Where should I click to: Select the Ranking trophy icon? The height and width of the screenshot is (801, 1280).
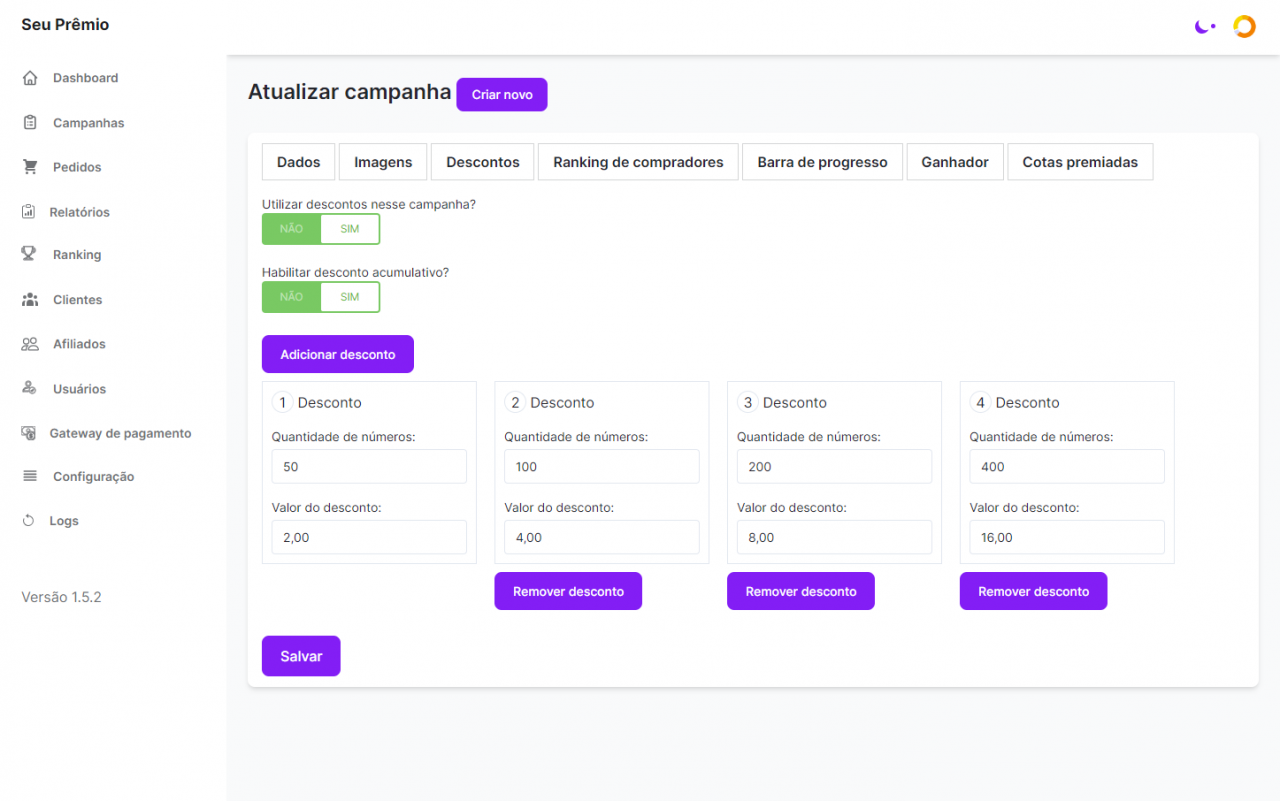pos(30,254)
